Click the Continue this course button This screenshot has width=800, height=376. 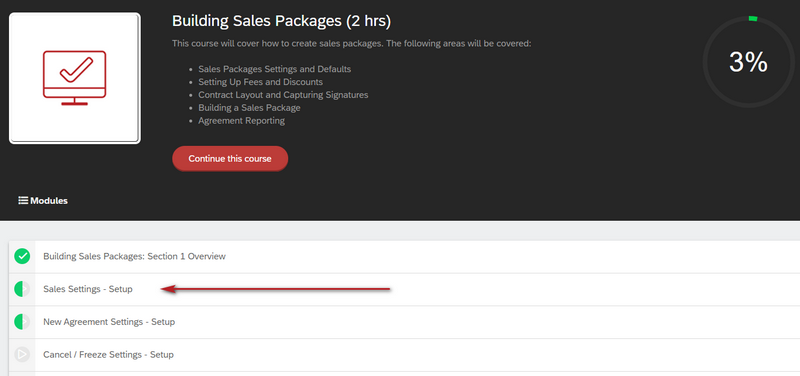(x=230, y=159)
